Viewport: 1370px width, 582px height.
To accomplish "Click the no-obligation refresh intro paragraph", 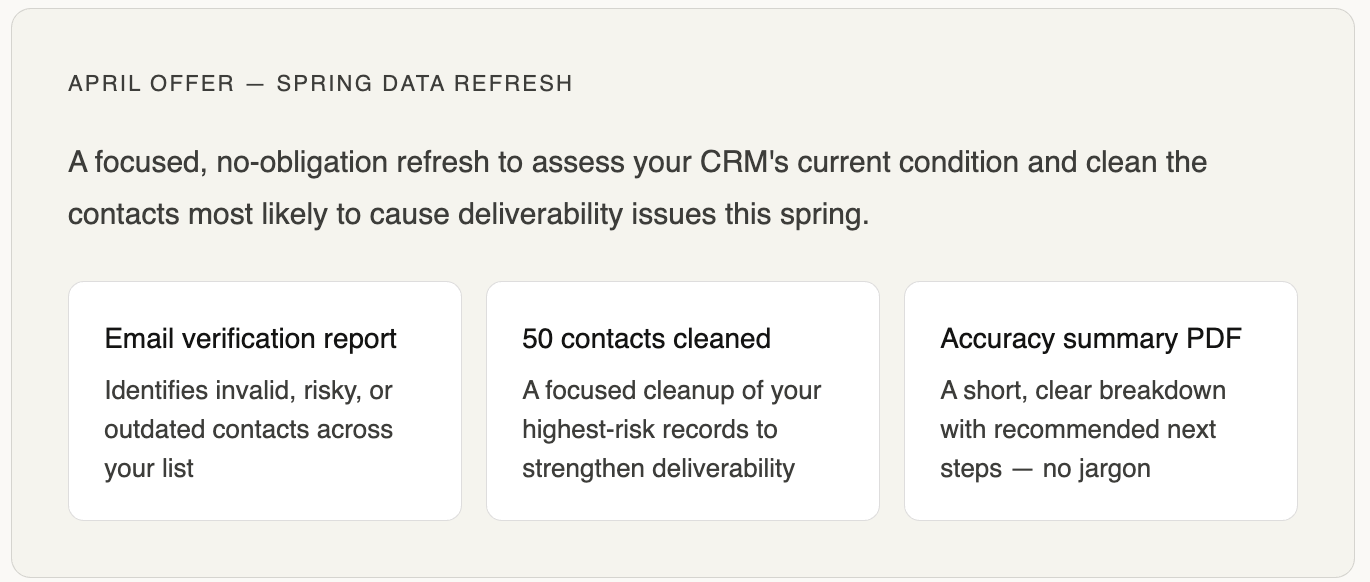I will point(637,188).
